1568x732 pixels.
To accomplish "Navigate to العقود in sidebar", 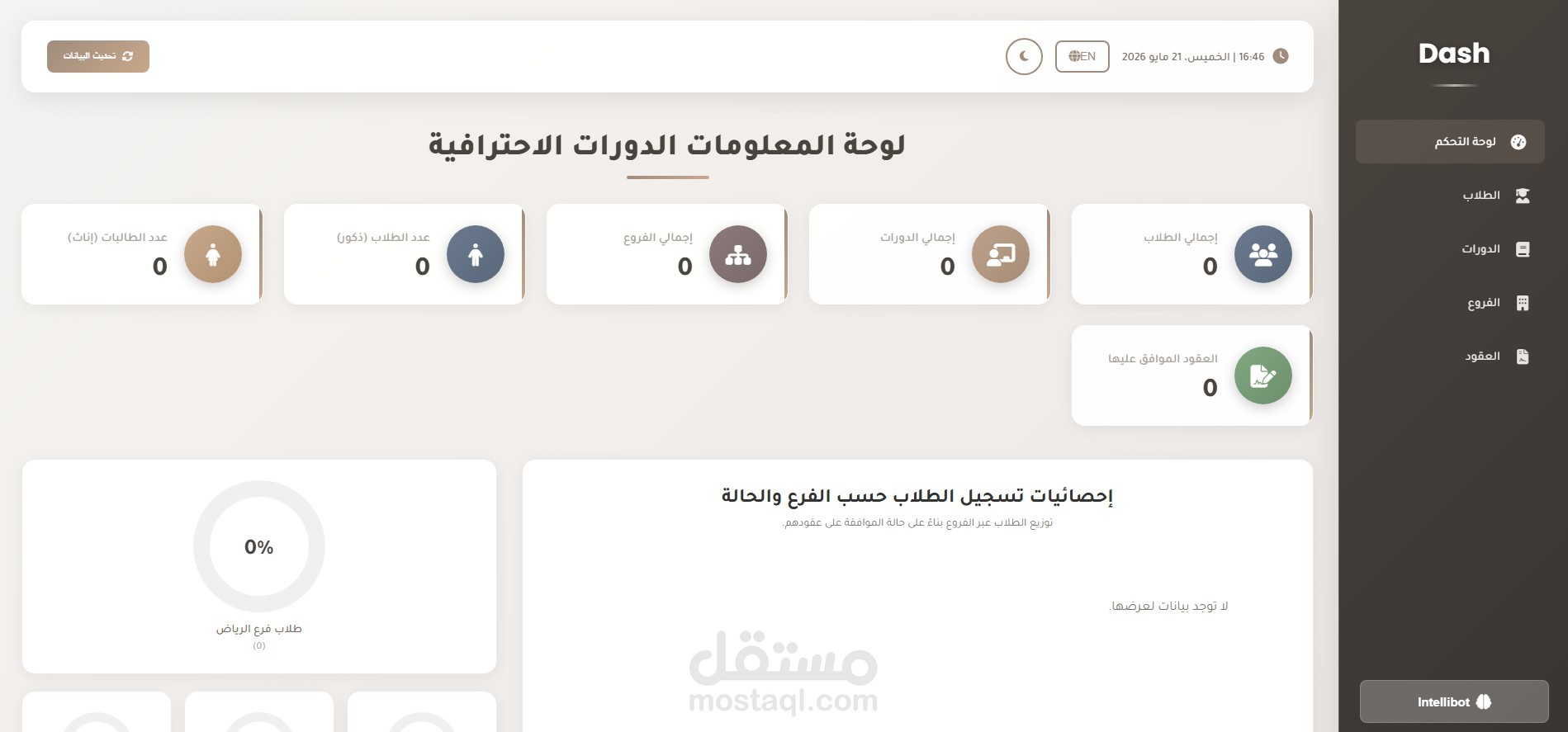I will tap(1450, 357).
